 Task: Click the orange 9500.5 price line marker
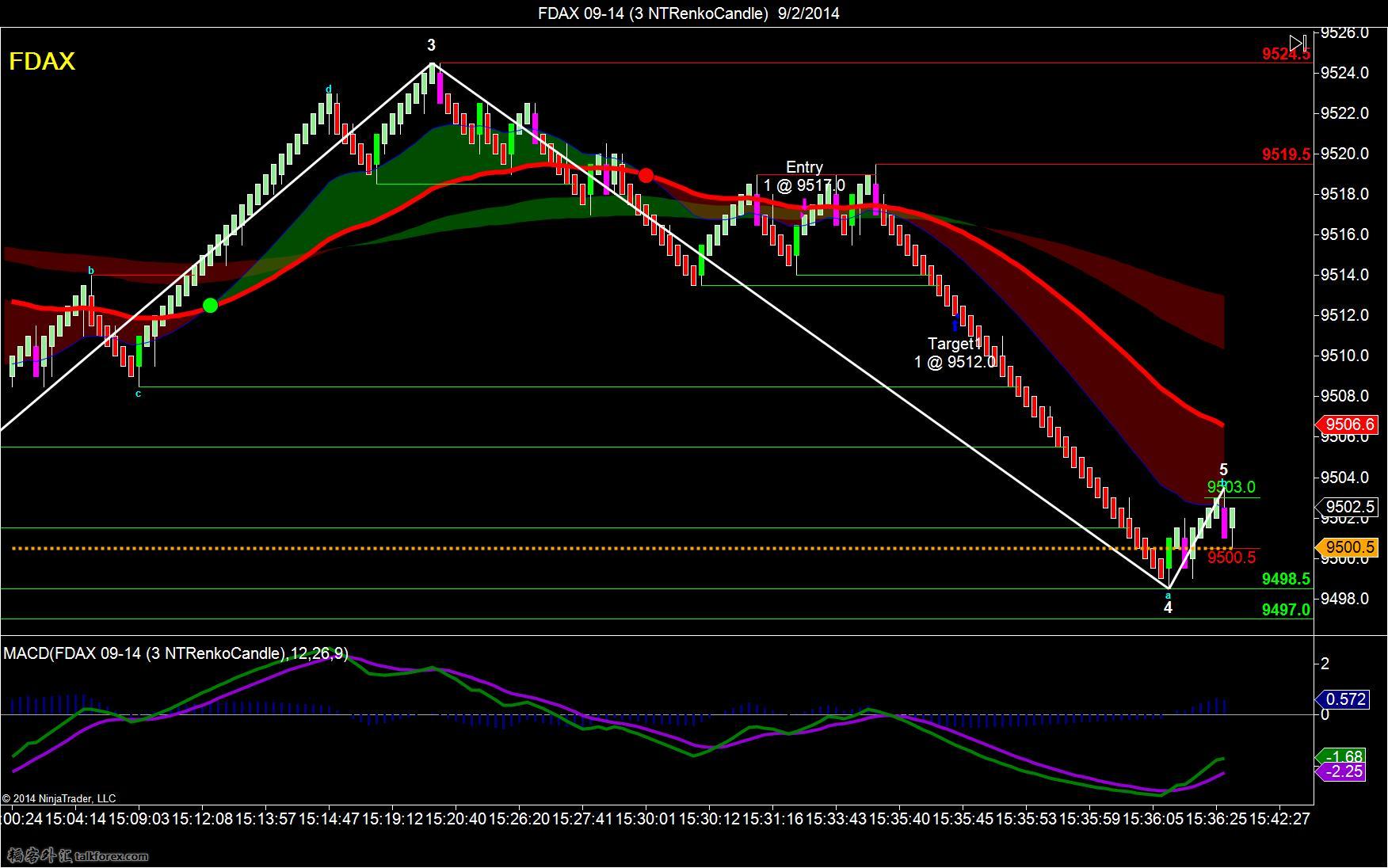coord(1347,547)
